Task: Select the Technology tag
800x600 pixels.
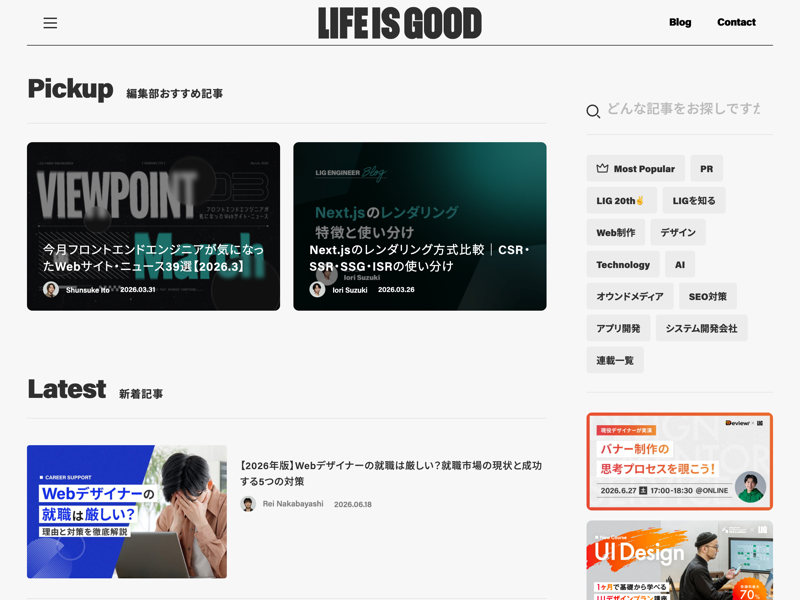Action: (623, 264)
